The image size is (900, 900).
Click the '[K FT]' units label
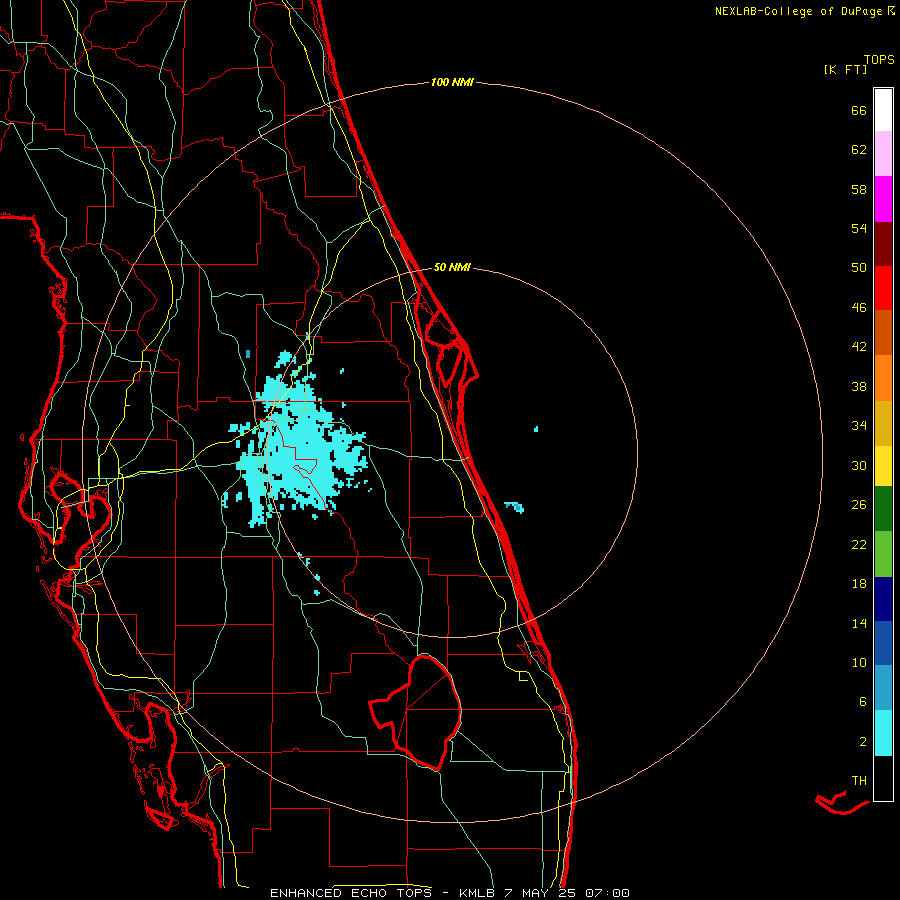click(845, 70)
